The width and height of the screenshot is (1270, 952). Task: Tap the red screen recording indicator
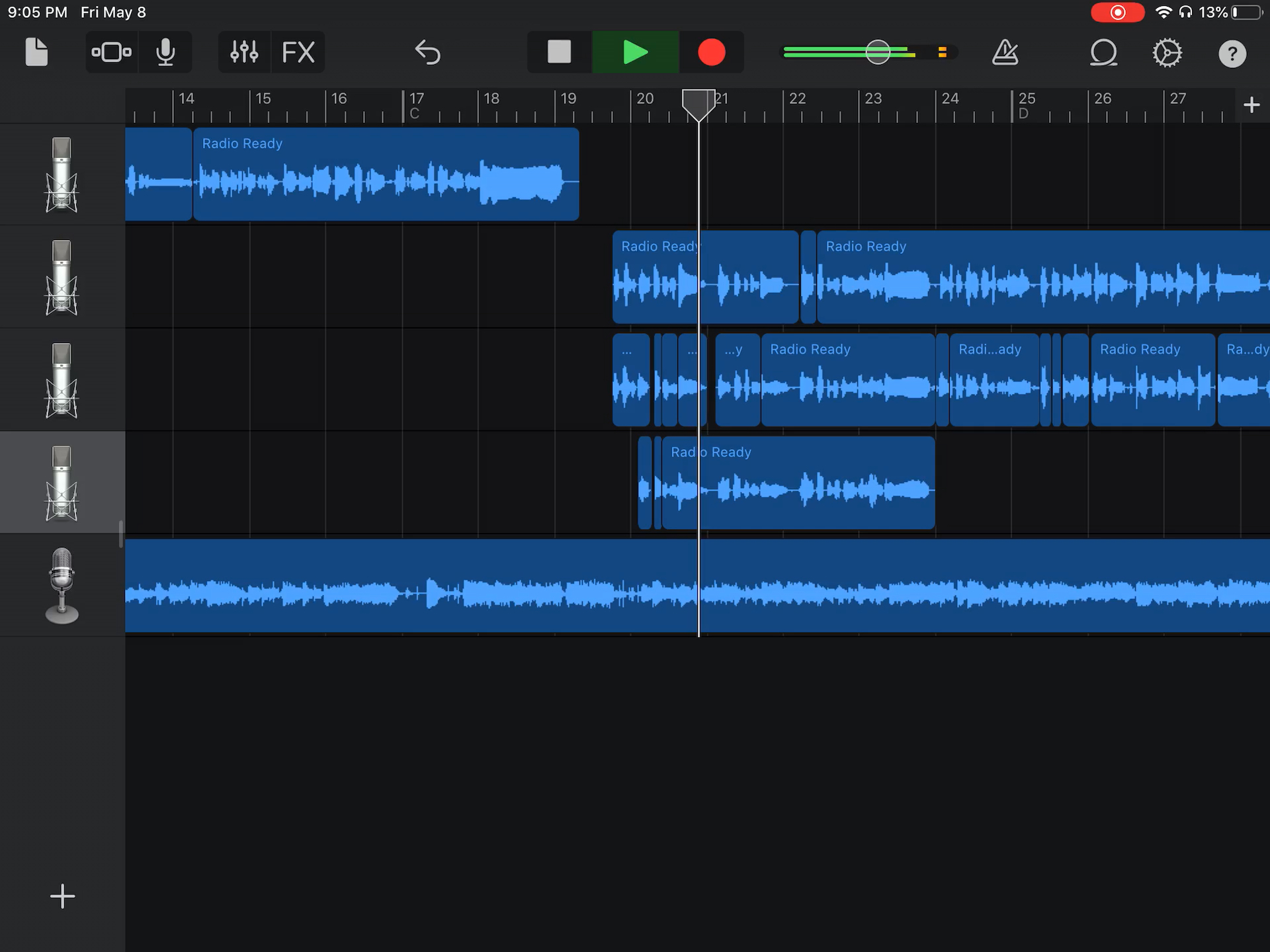pos(1117,13)
